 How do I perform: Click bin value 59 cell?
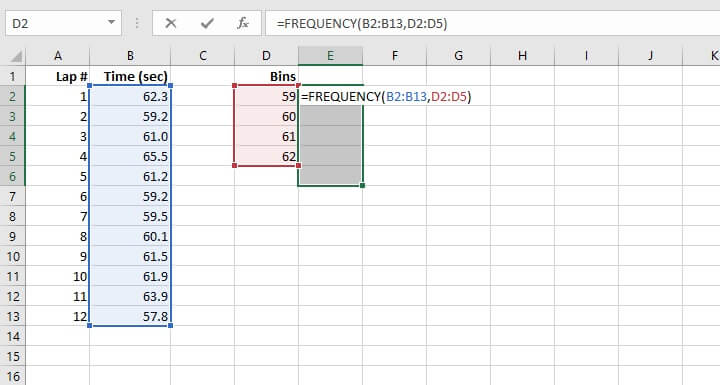point(266,96)
